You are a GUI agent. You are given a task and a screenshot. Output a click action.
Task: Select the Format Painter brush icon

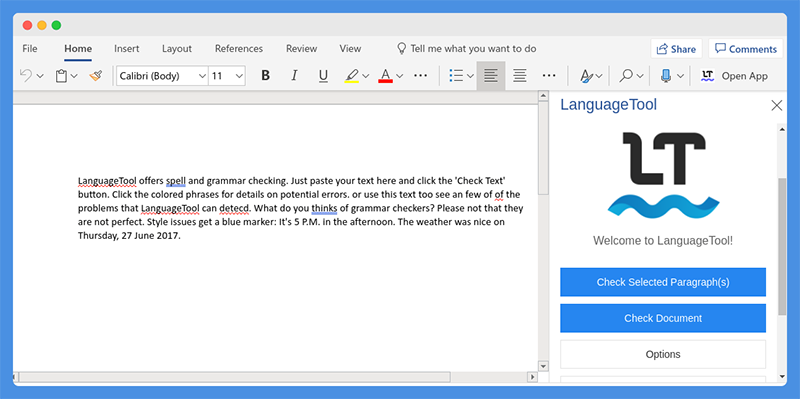pyautogui.click(x=95, y=76)
